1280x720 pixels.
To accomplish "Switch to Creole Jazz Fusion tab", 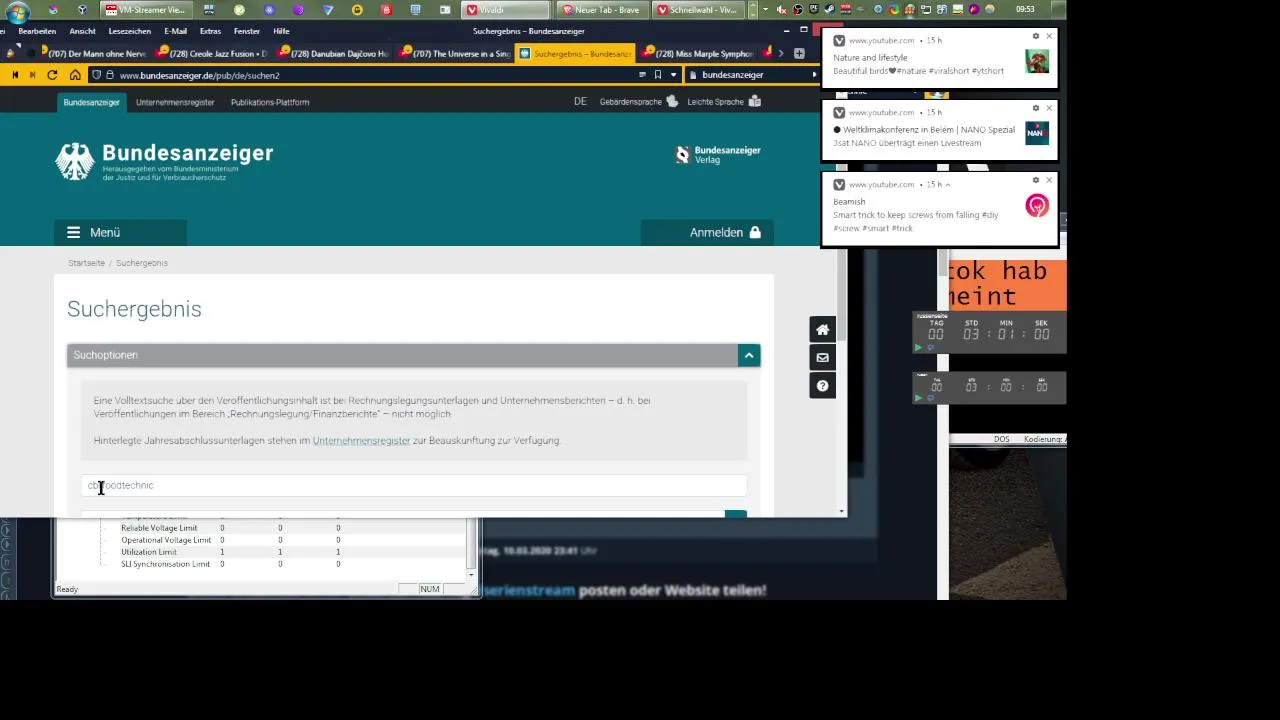I will click(x=210, y=53).
